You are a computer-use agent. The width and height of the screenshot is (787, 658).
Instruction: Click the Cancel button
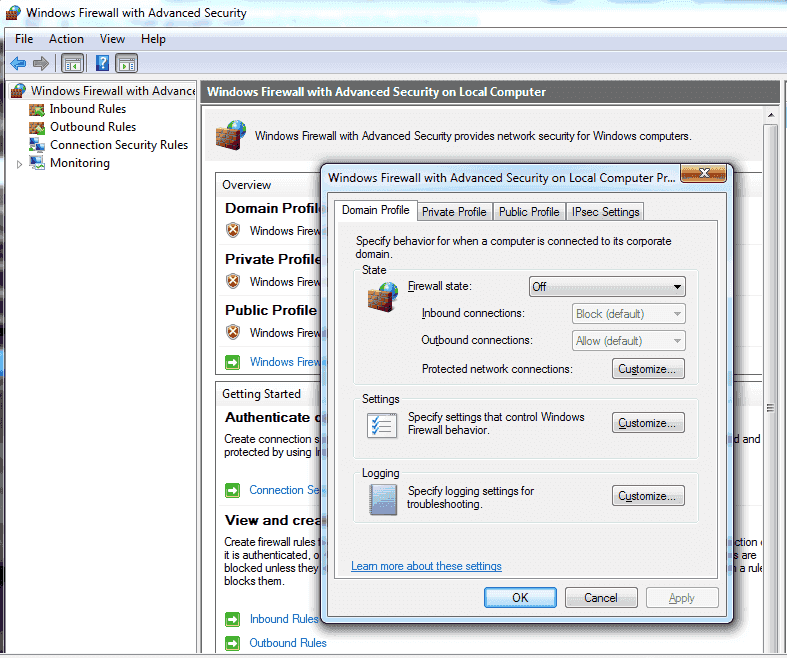click(601, 598)
